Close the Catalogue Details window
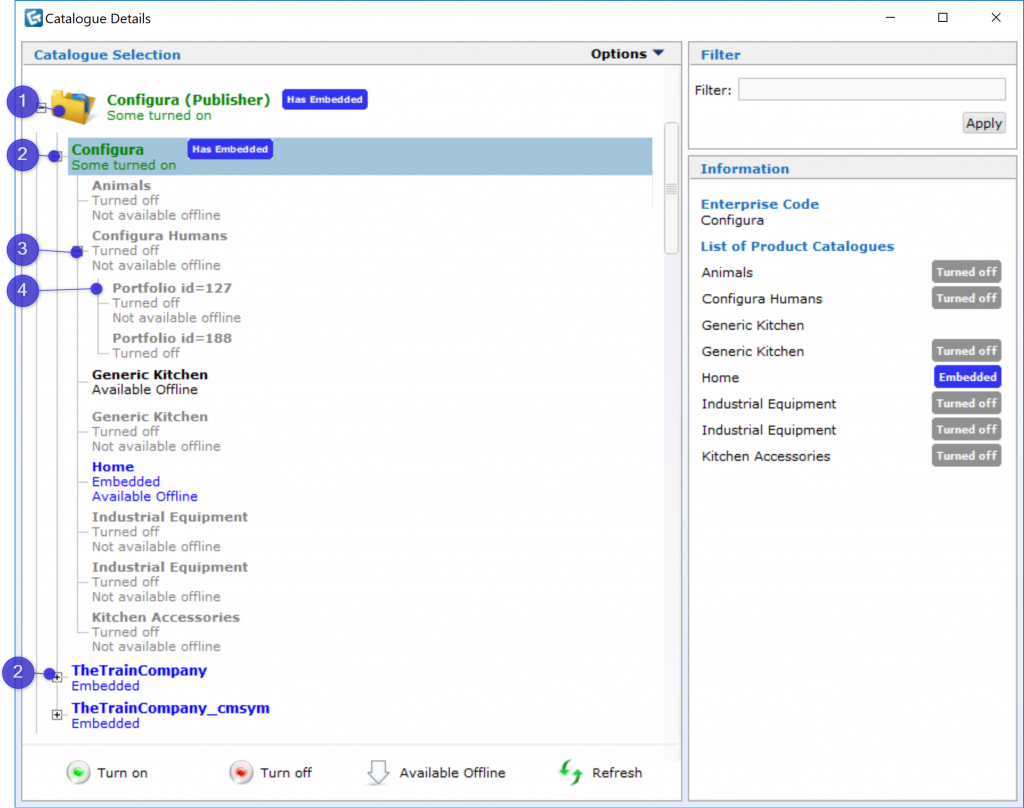This screenshot has width=1024, height=808. tap(996, 18)
